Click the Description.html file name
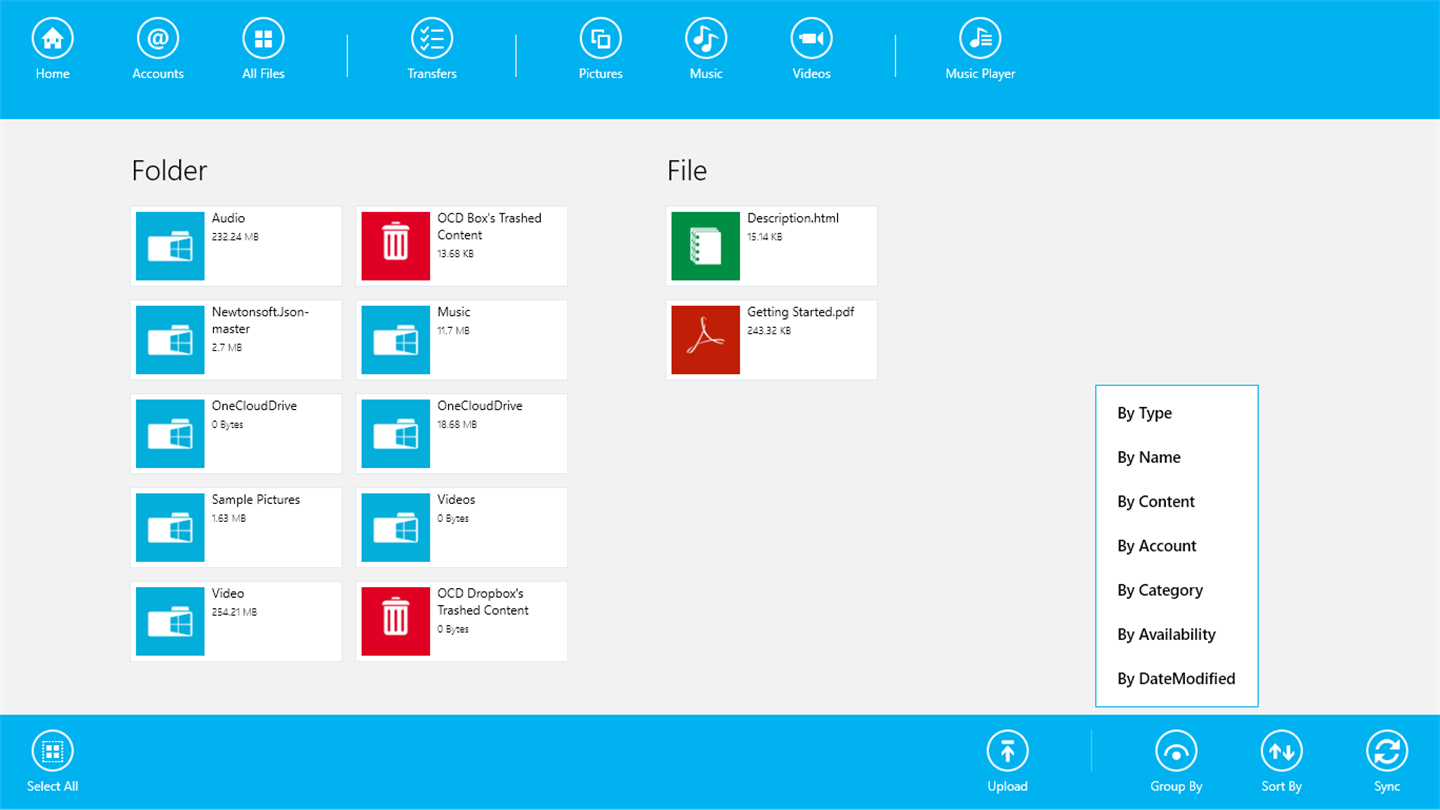1440x810 pixels. 793,218
